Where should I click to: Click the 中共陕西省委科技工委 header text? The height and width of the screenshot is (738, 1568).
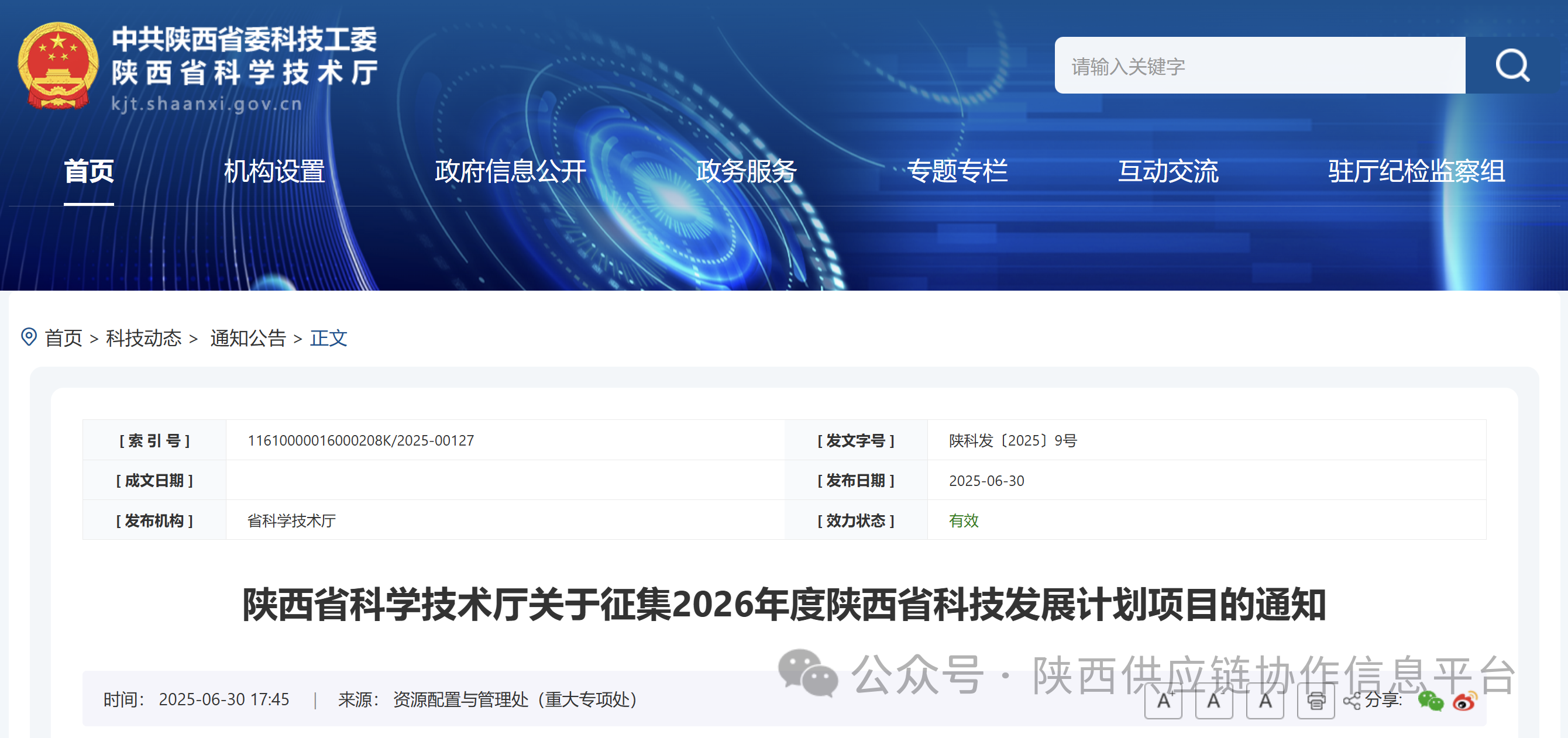coord(245,40)
